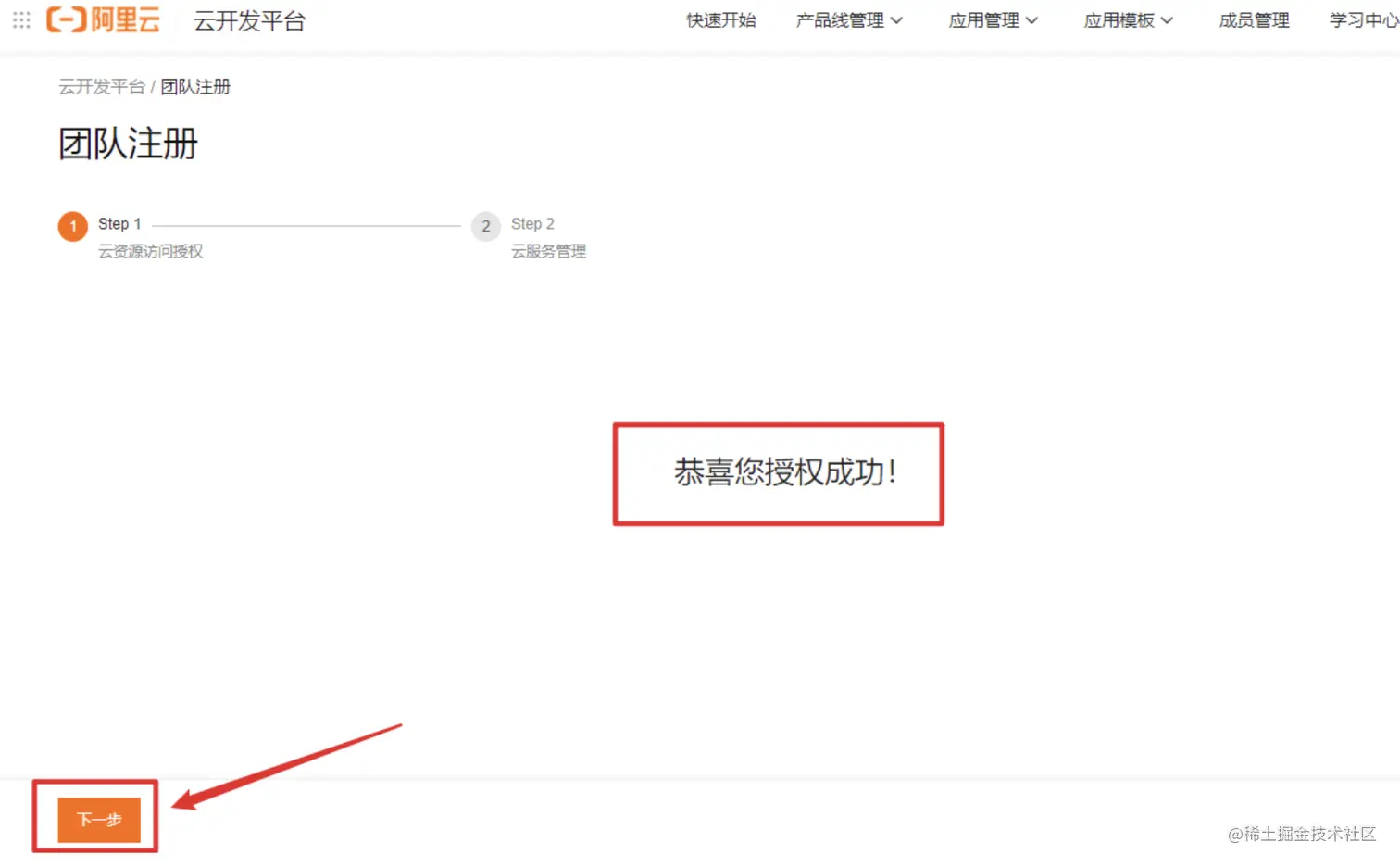Click the 云开发平台 title in header
This screenshot has height=867, width=1400.
tap(249, 20)
